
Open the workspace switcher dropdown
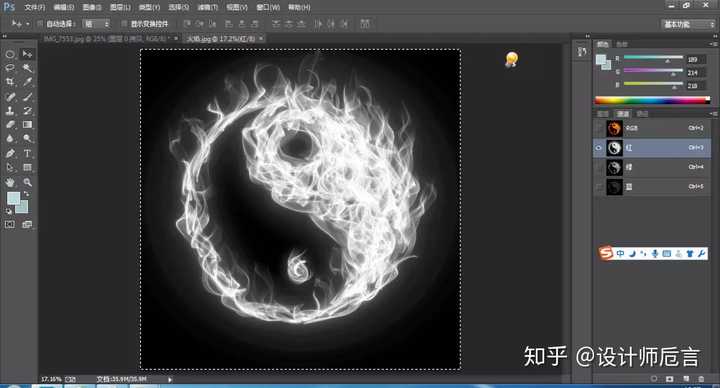pyautogui.click(x=688, y=24)
